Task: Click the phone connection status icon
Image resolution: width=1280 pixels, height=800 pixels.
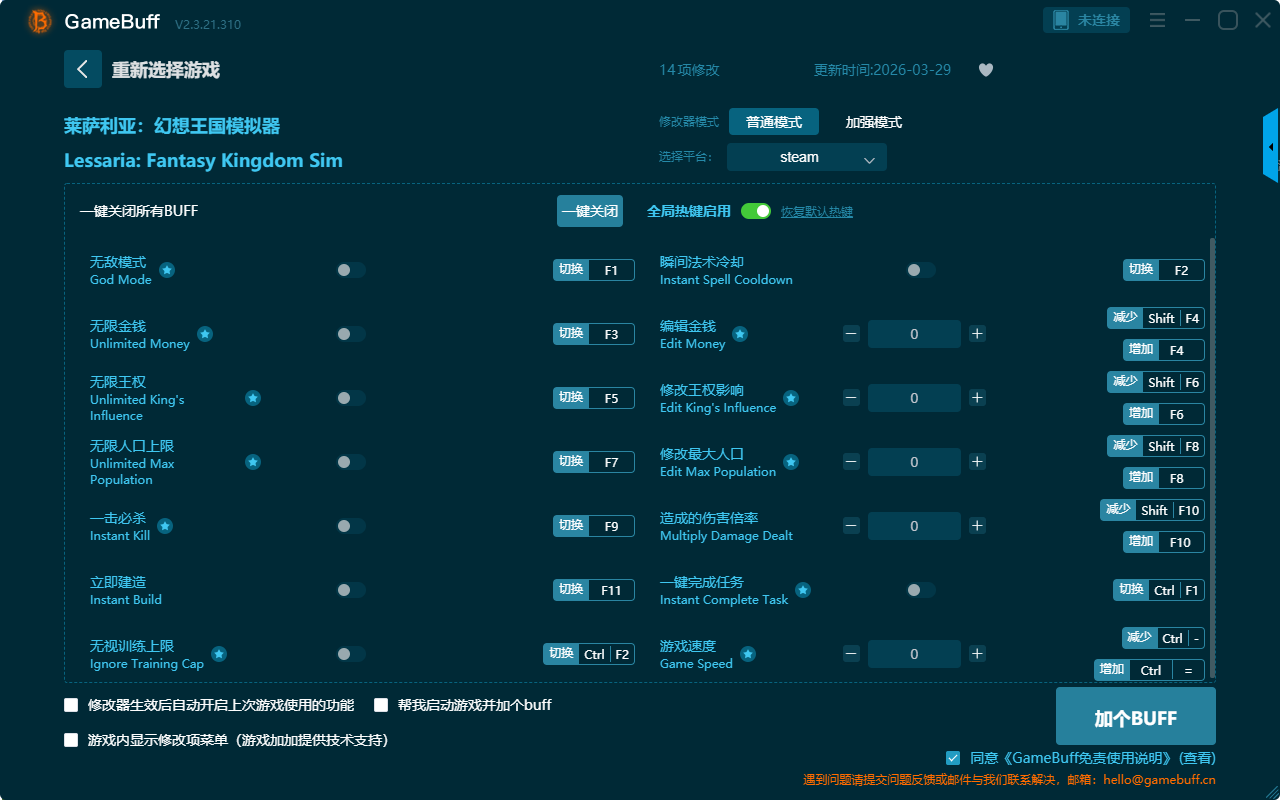Action: 1060,20
